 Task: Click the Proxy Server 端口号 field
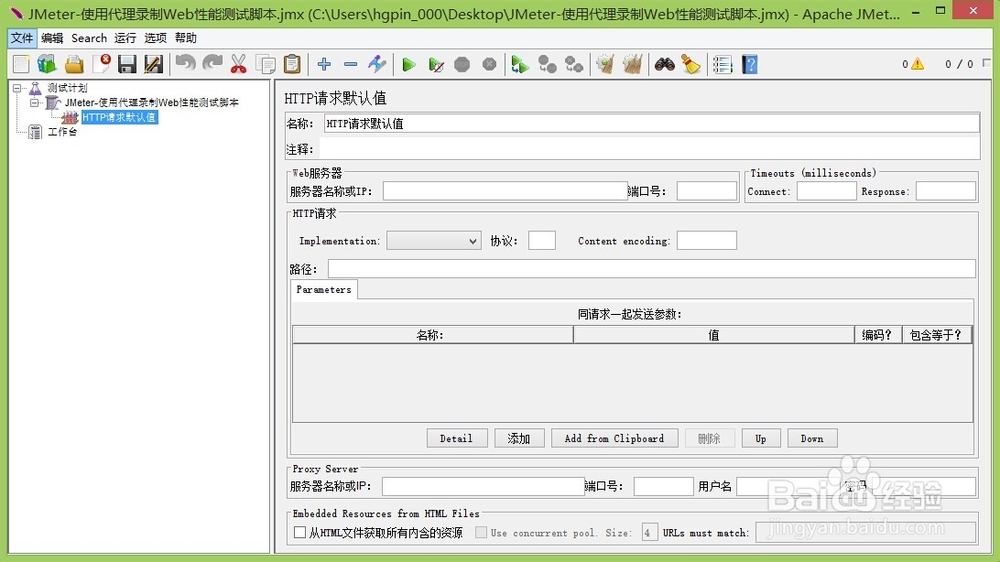[x=663, y=486]
